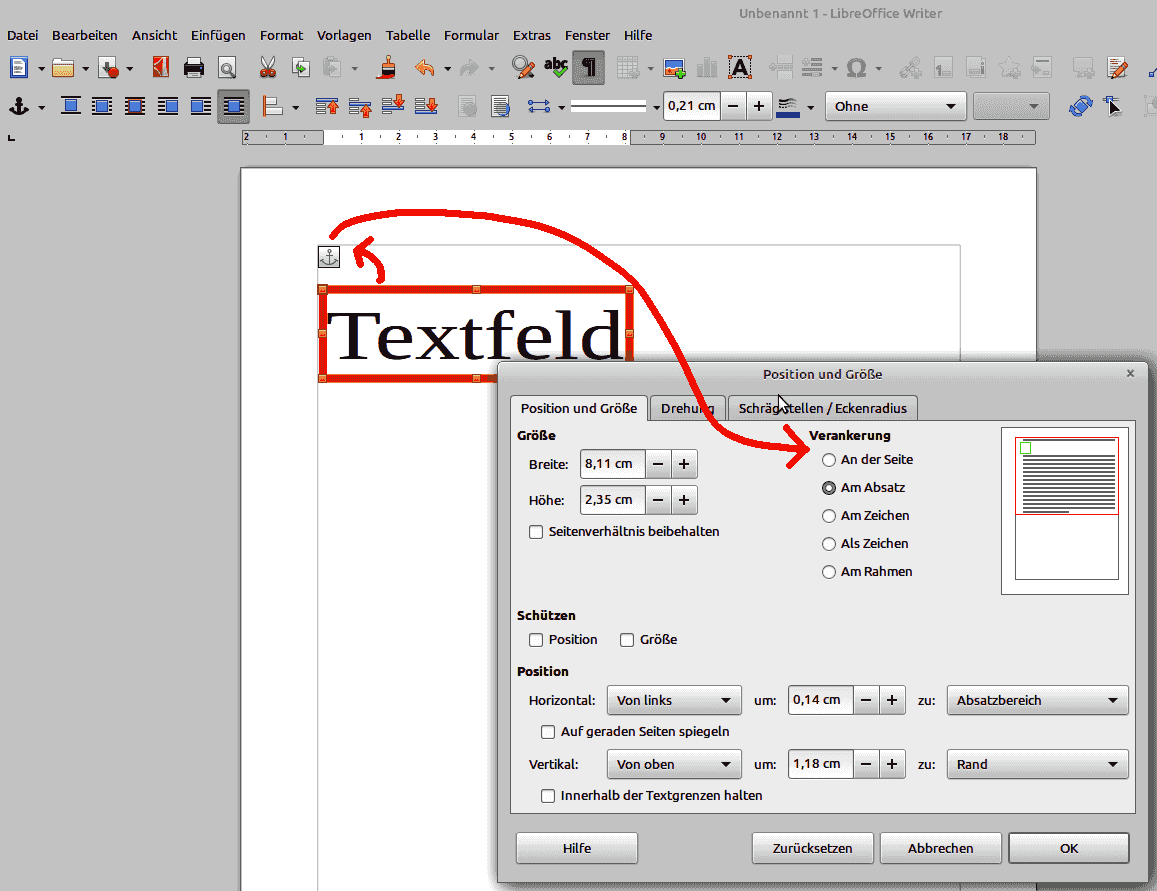The image size is (1157, 891).
Task: Click the Breite width input field
Action: click(611, 463)
